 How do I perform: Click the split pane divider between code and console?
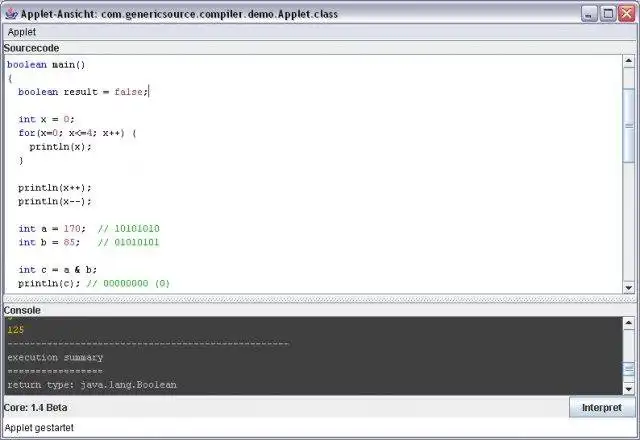(x=320, y=299)
